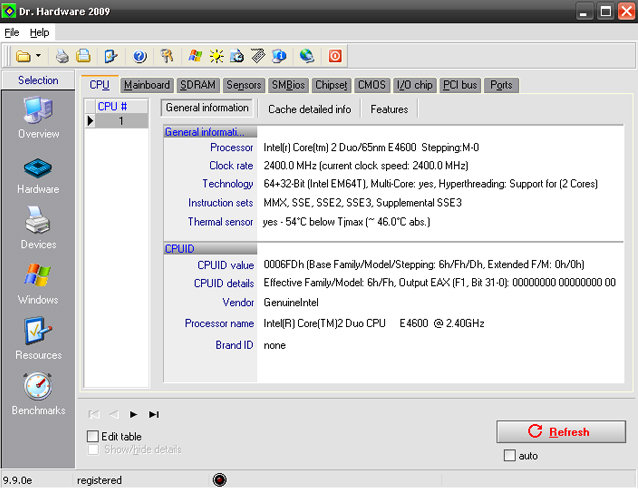Screen dimensions: 638x489
Task: Click the Dr. Hardware title bar icon
Action: tap(9, 11)
